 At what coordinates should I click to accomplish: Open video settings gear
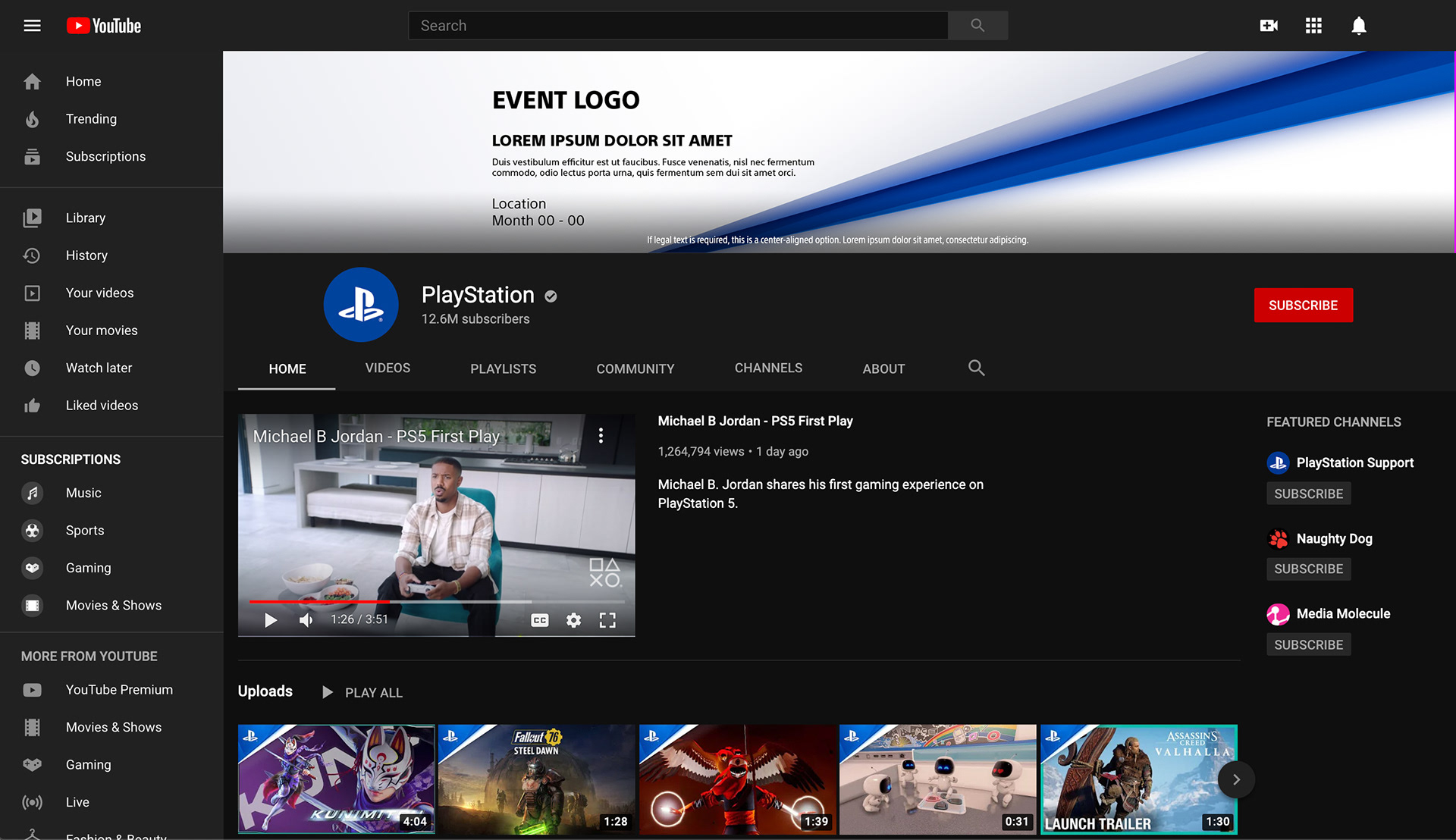pos(573,620)
